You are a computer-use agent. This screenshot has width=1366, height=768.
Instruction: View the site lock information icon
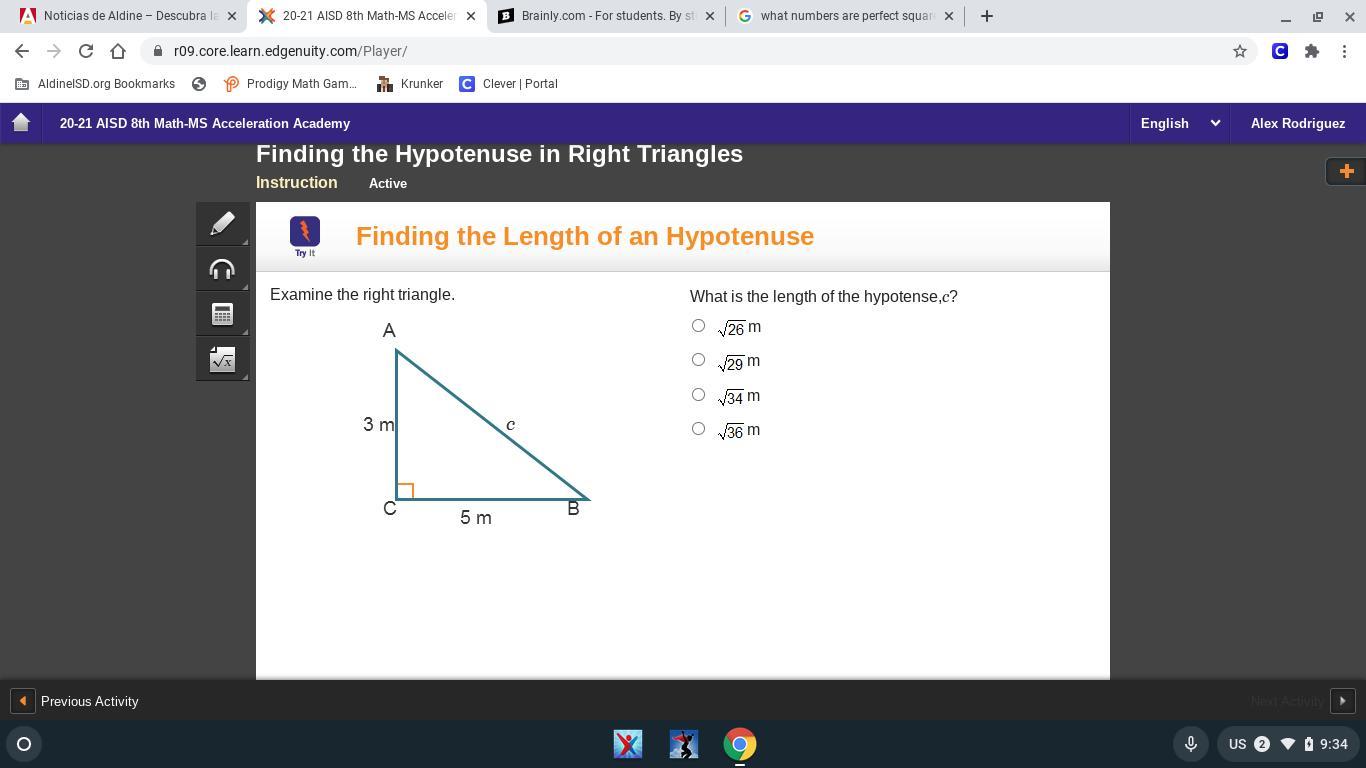pyautogui.click(x=158, y=51)
